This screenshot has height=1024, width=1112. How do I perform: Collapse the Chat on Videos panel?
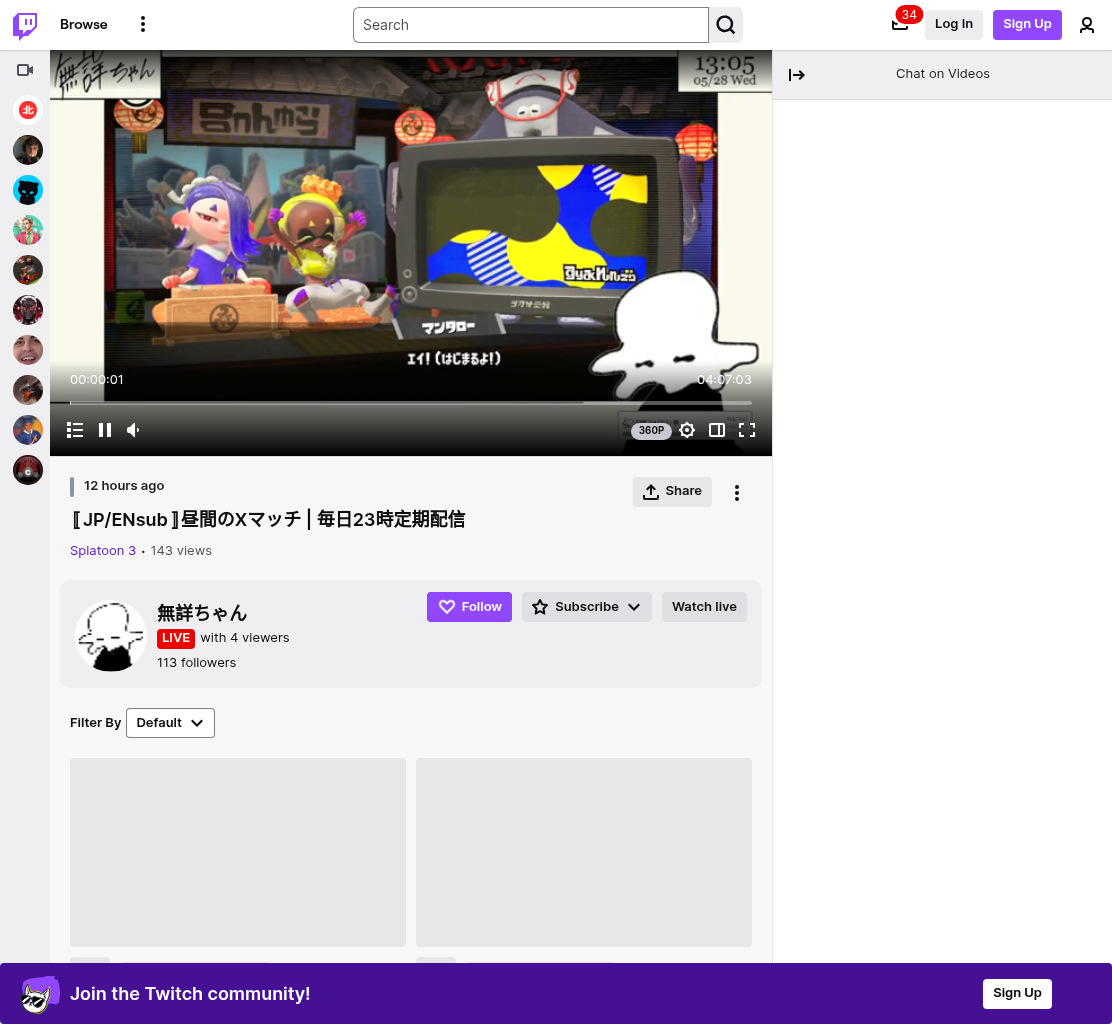pos(796,74)
